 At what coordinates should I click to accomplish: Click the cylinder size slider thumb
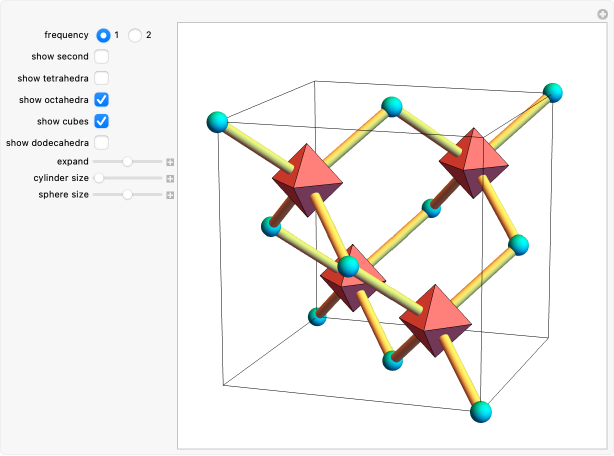98,178
